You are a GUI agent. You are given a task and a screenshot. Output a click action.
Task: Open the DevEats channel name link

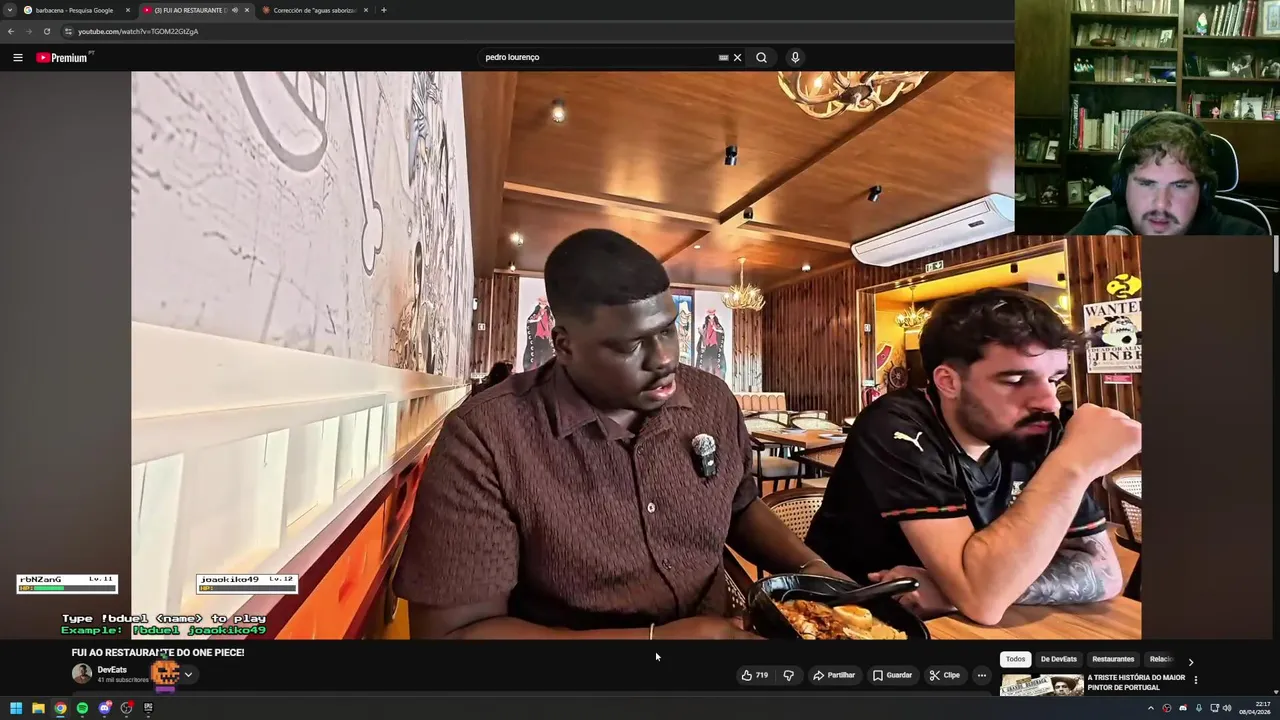tap(112, 670)
